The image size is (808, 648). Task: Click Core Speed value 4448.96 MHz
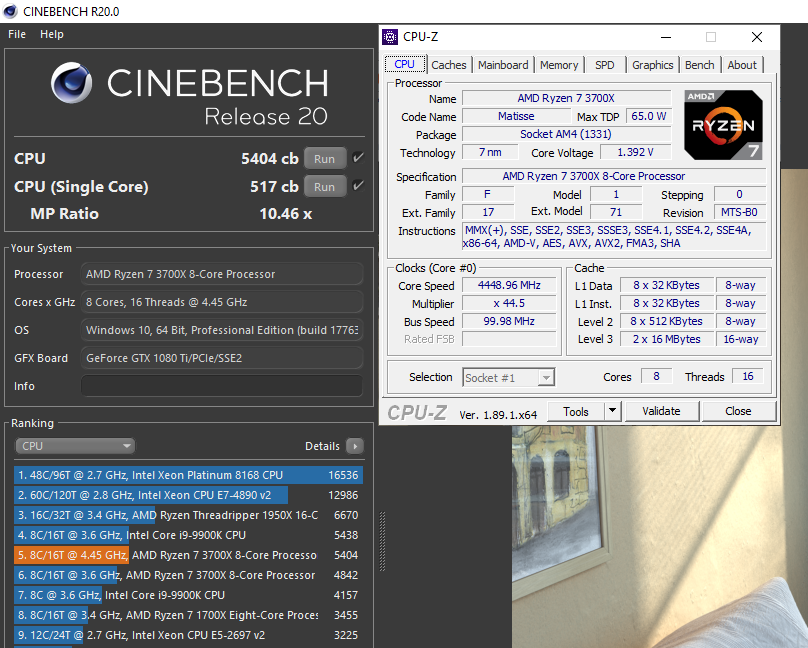509,285
